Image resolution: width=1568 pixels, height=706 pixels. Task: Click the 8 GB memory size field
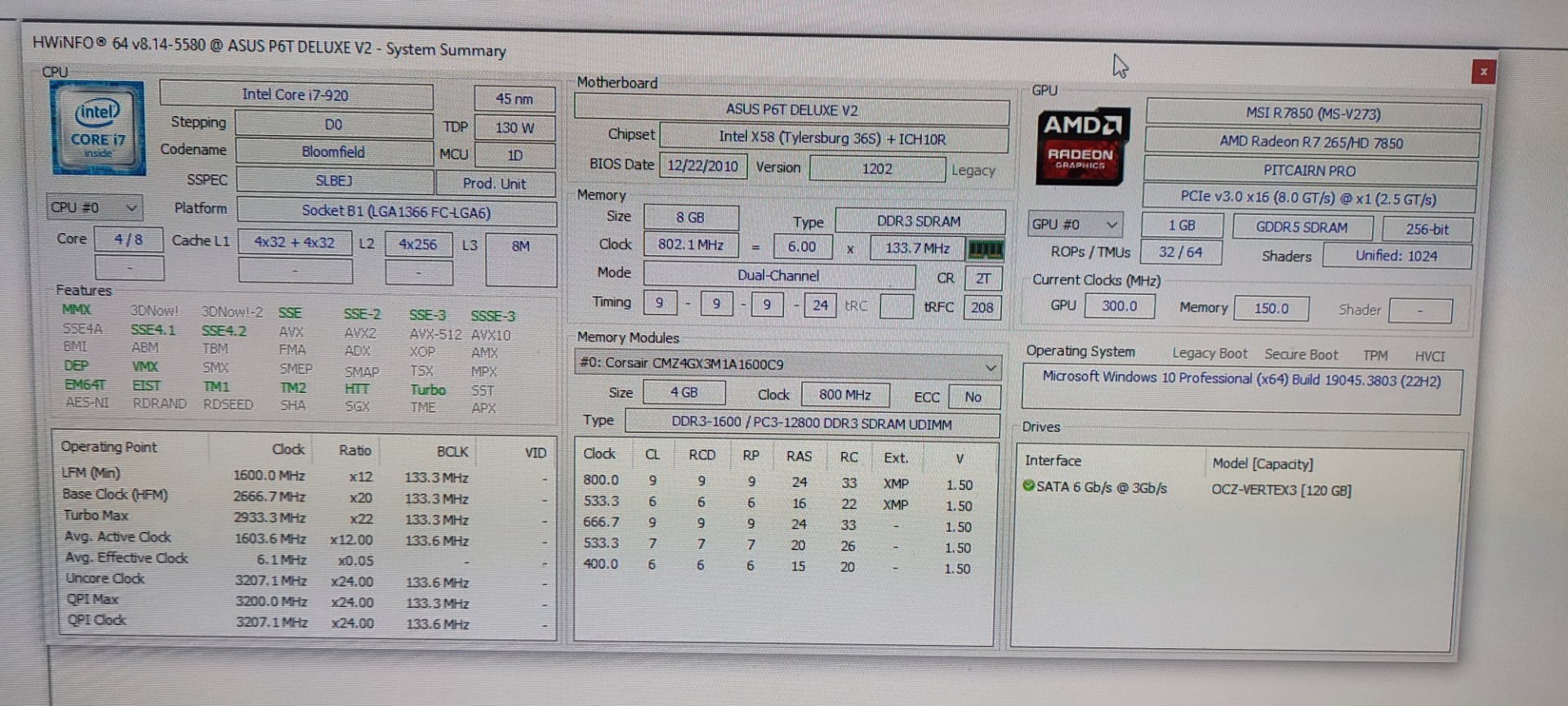[x=691, y=217]
